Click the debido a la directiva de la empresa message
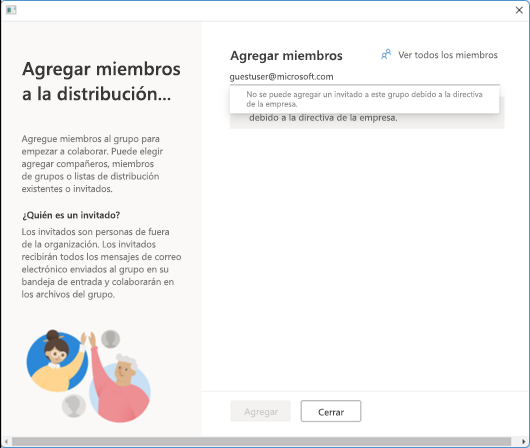This screenshot has height=448, width=530. point(323,118)
